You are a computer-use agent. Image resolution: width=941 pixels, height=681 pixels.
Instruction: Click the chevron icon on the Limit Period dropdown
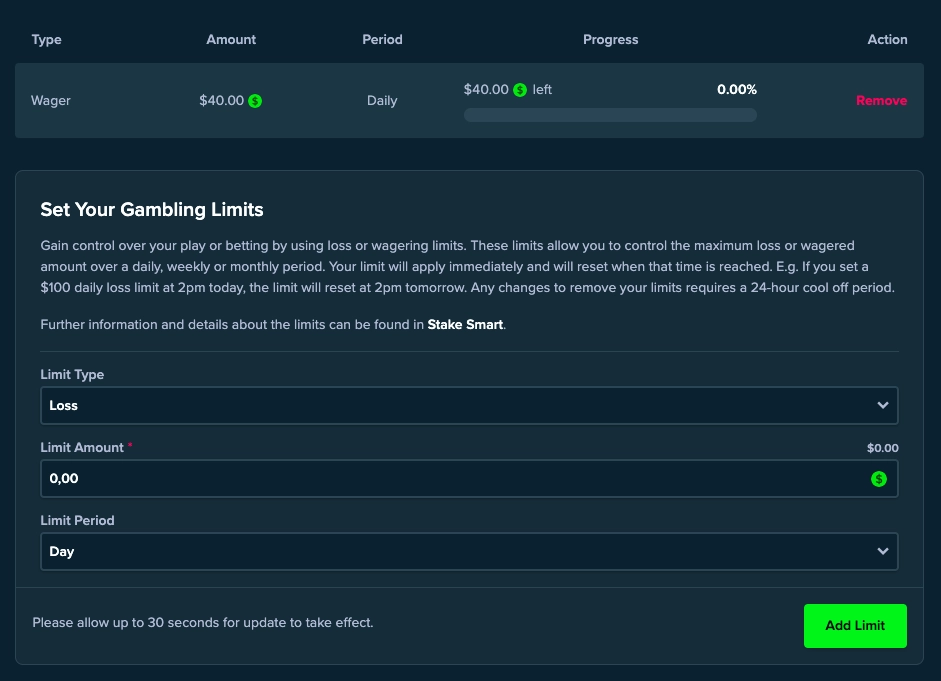coord(883,551)
